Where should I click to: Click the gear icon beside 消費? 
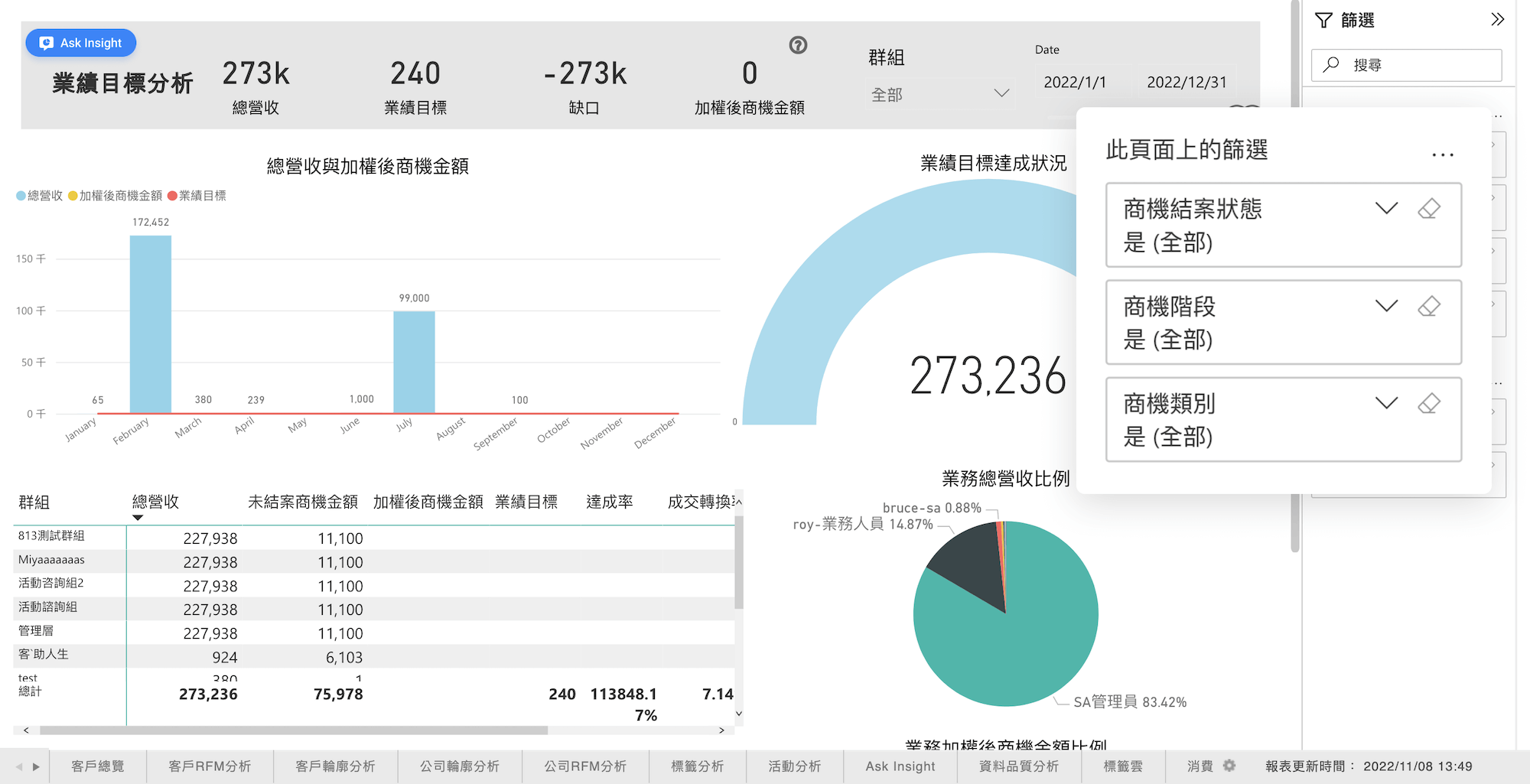[1229, 766]
